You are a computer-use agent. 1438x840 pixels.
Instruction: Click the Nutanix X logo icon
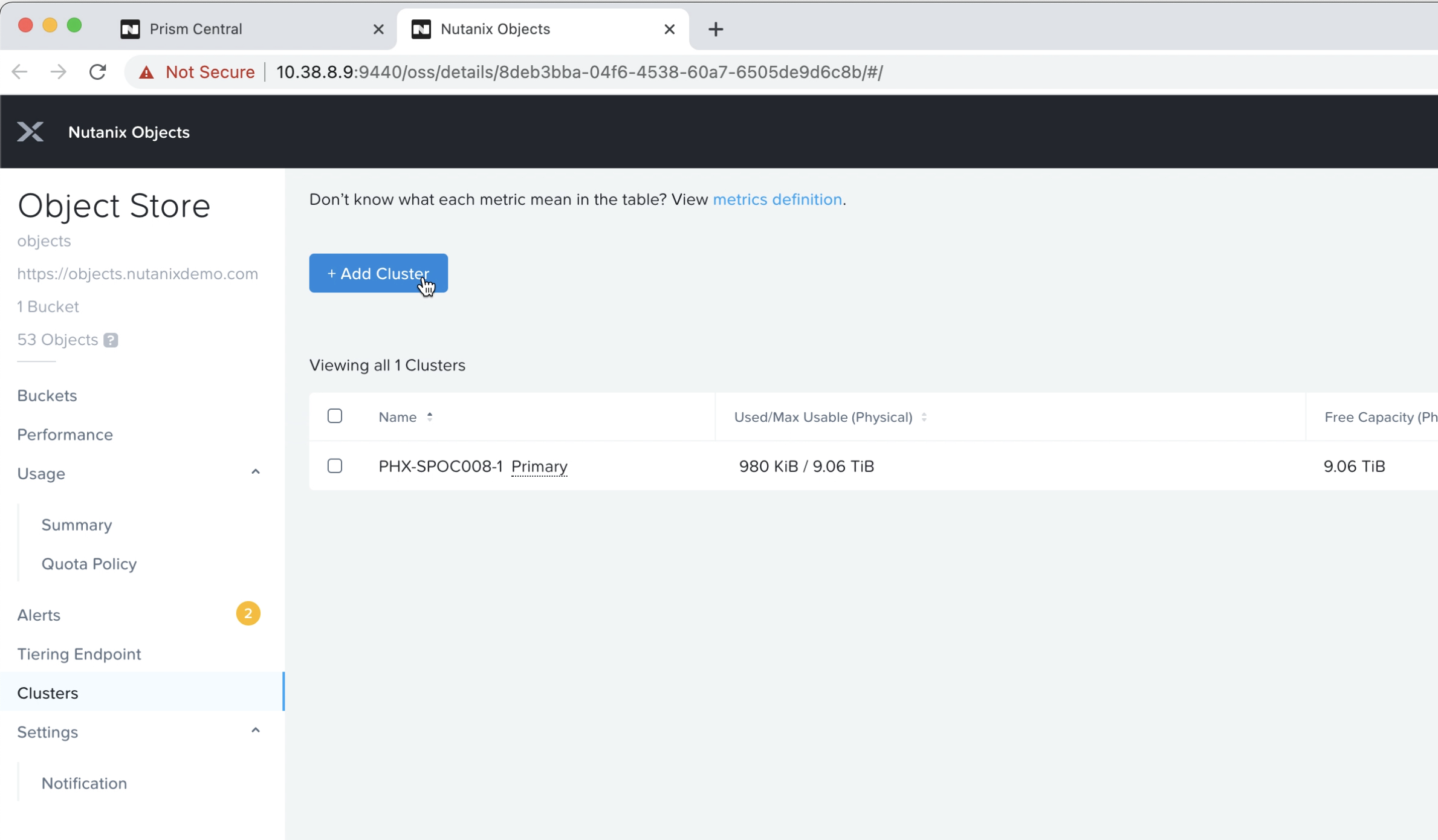tap(30, 132)
